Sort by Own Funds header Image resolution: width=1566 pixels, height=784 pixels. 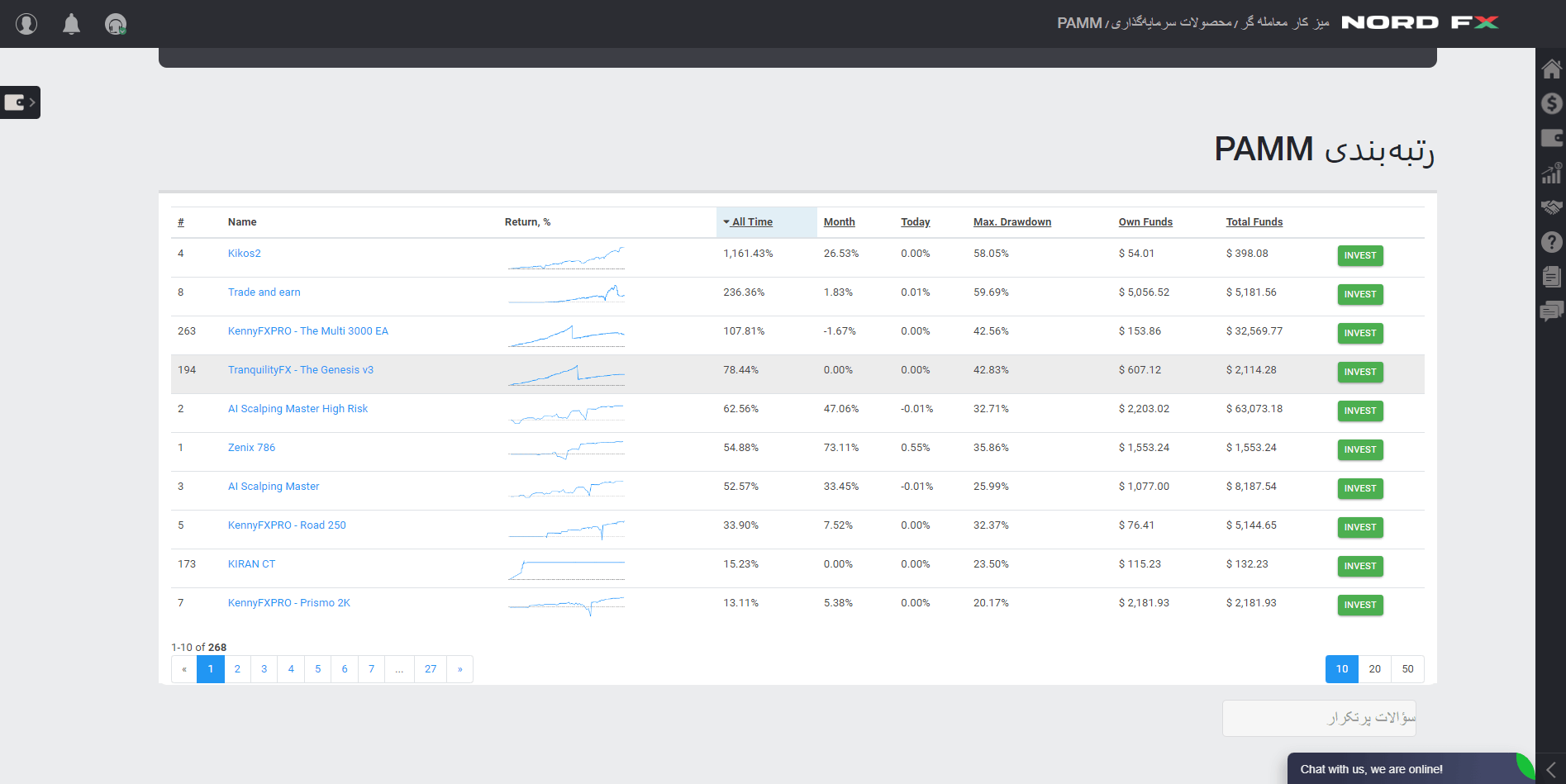[x=1145, y=222]
